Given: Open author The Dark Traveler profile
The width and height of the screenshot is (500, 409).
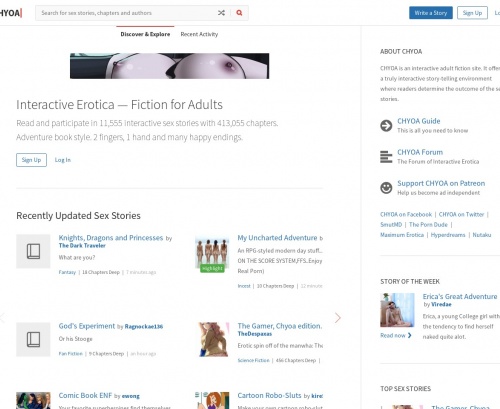Looking at the screenshot, I should point(82,246).
